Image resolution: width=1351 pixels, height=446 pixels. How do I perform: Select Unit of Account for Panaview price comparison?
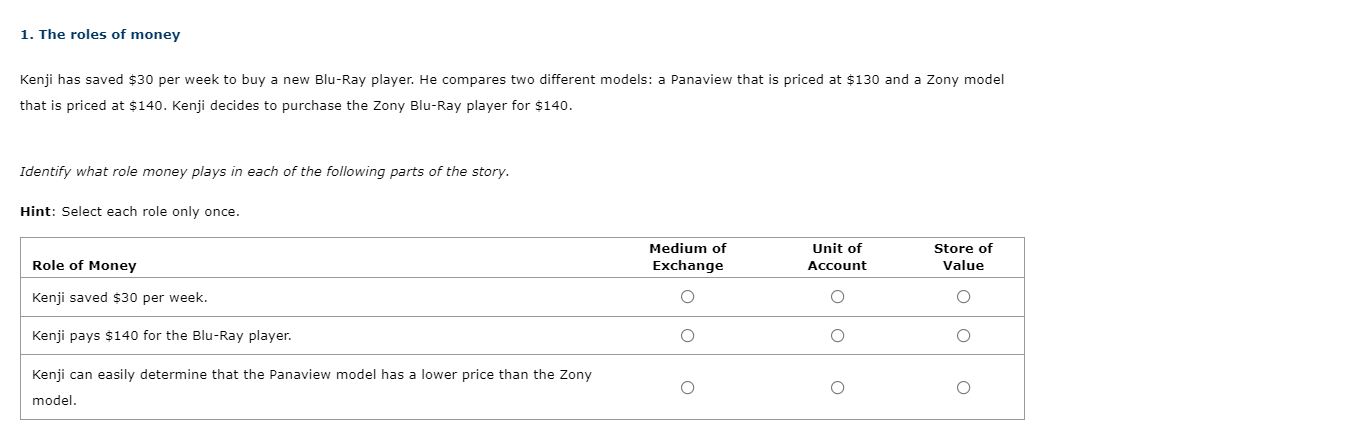point(837,388)
